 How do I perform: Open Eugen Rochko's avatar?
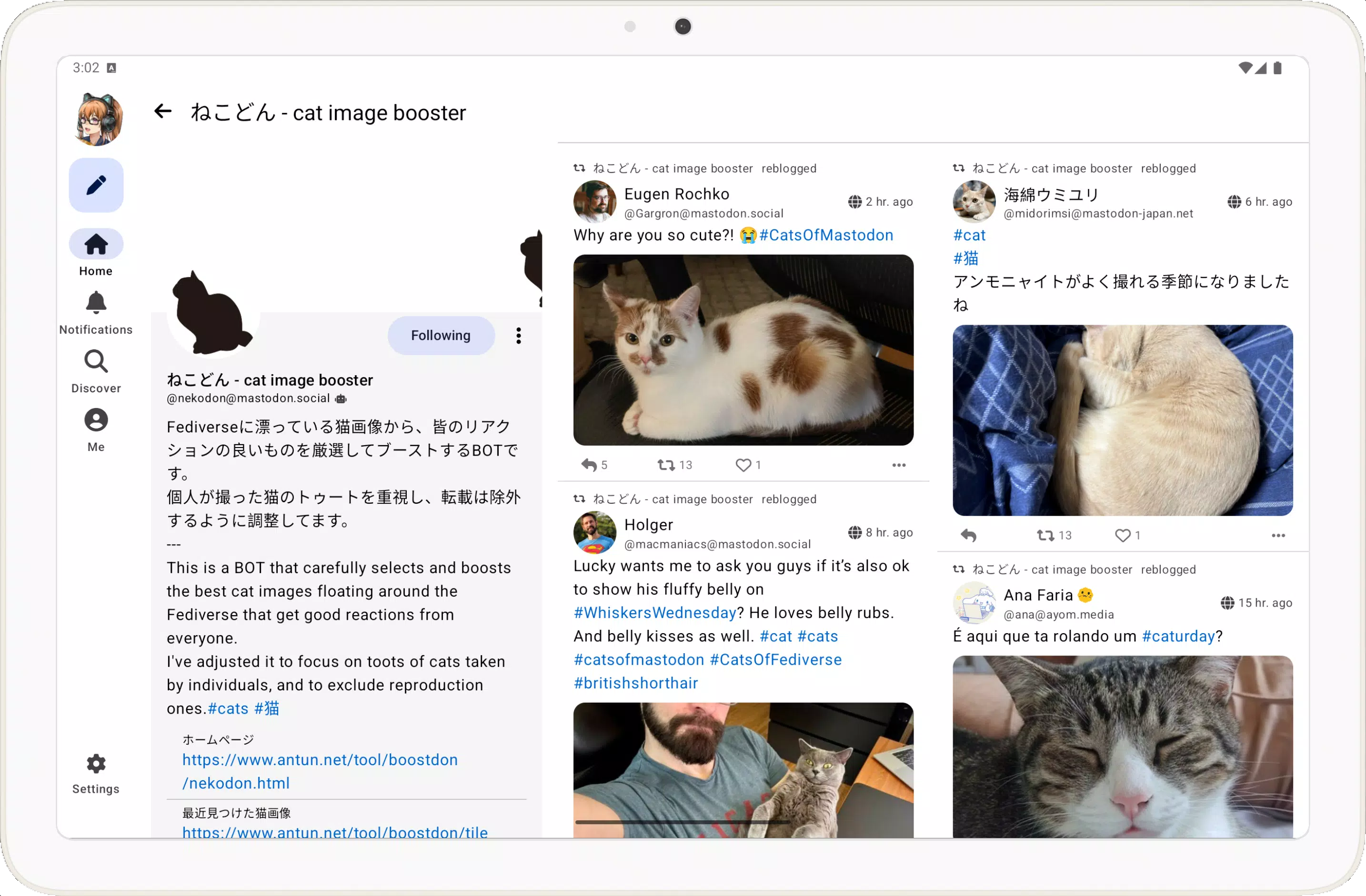pos(594,201)
